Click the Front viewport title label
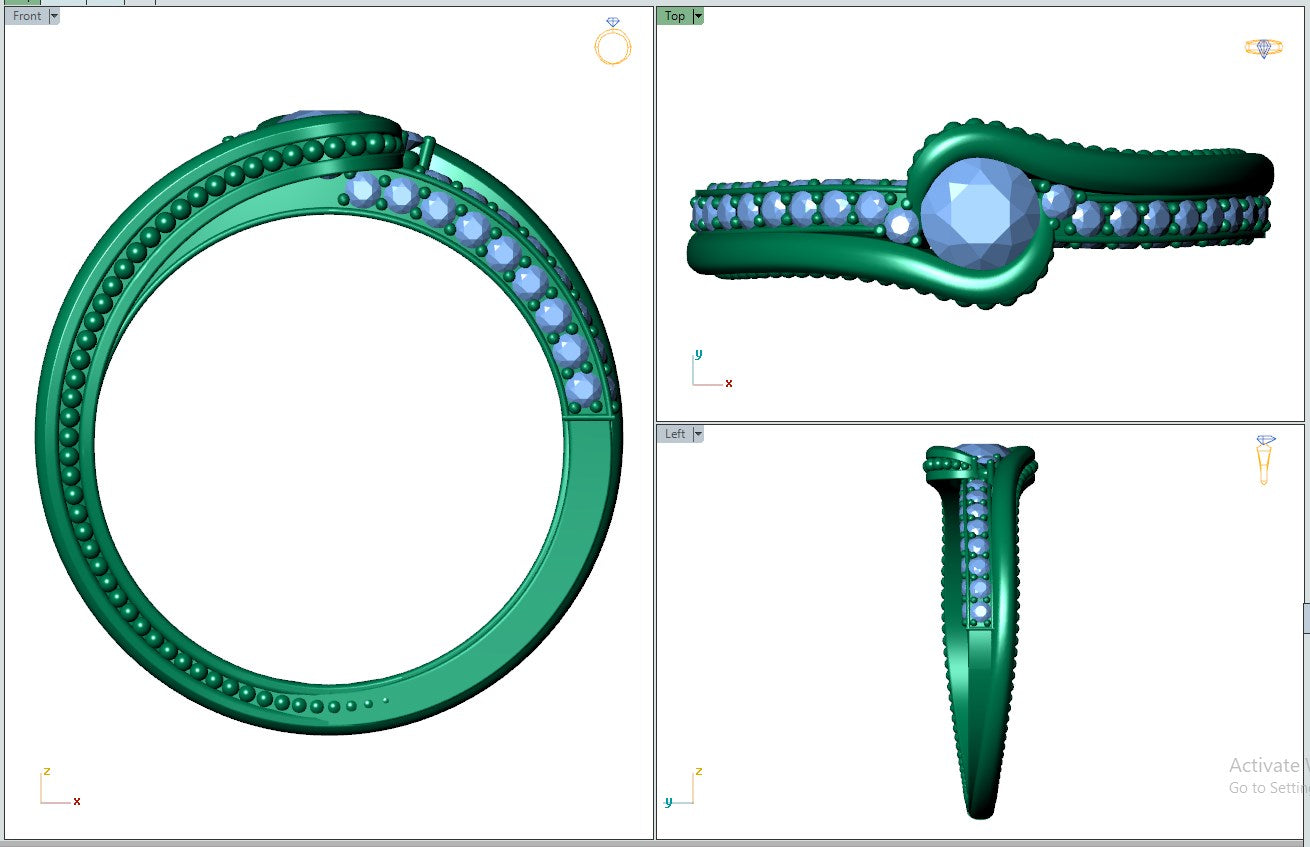The height and width of the screenshot is (847, 1310). [27, 16]
